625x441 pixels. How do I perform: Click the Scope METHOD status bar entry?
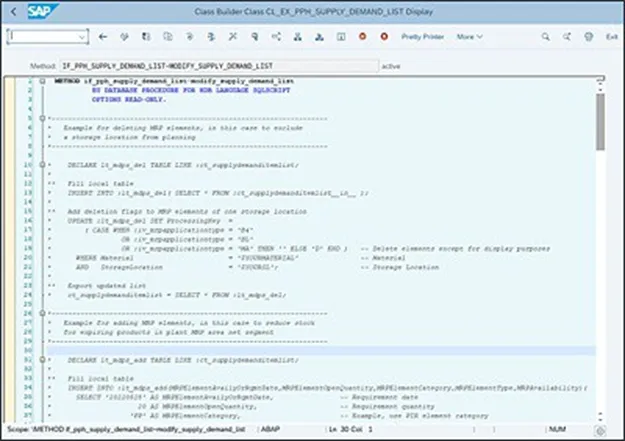pos(126,429)
